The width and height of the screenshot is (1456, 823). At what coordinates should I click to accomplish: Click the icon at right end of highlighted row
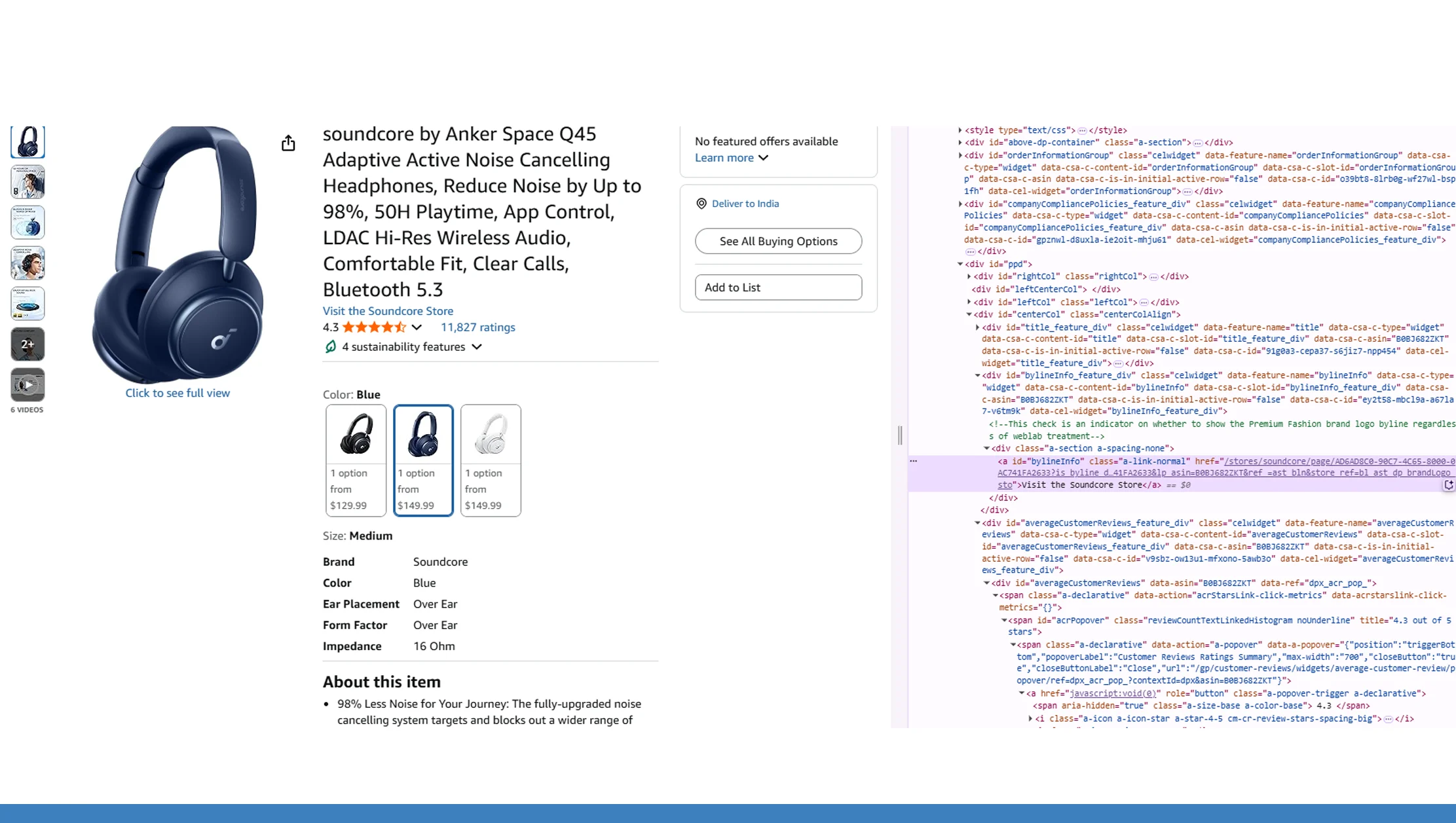pos(1448,485)
